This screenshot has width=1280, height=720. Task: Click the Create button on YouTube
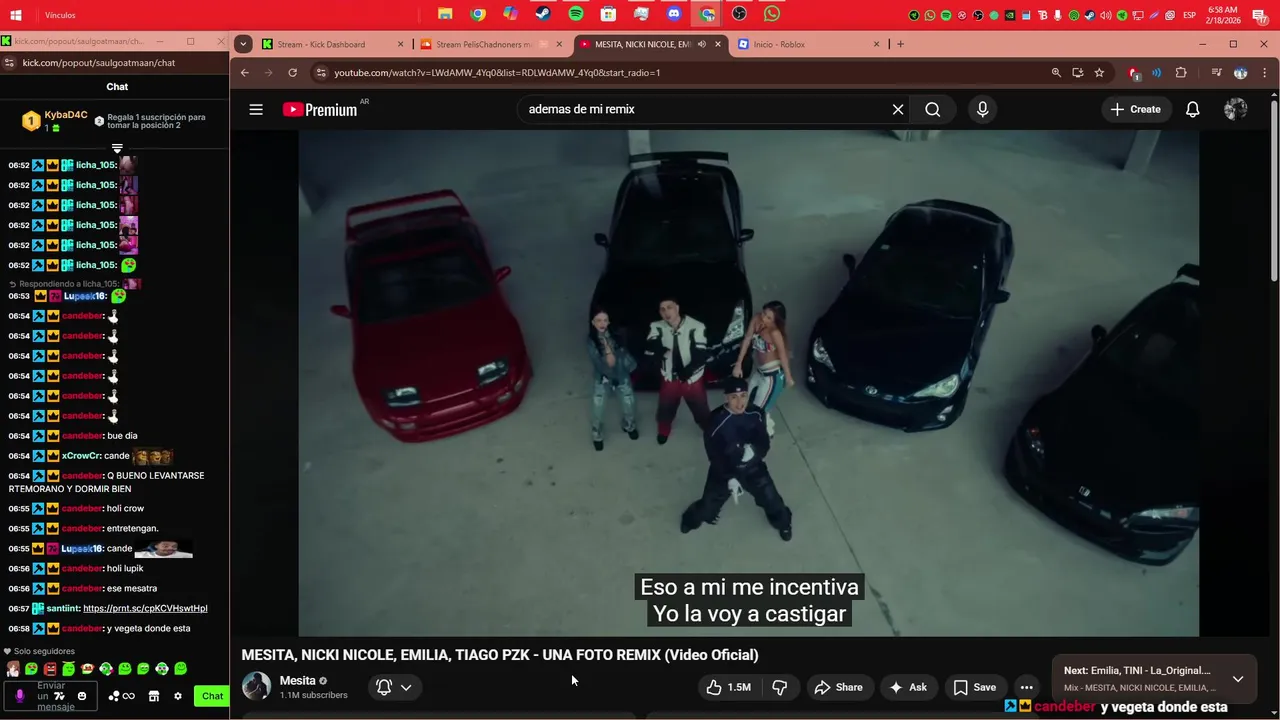(1136, 110)
